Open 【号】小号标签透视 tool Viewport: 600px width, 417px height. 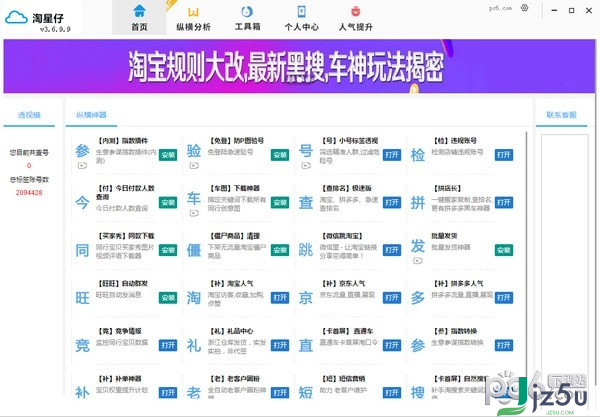(x=392, y=155)
